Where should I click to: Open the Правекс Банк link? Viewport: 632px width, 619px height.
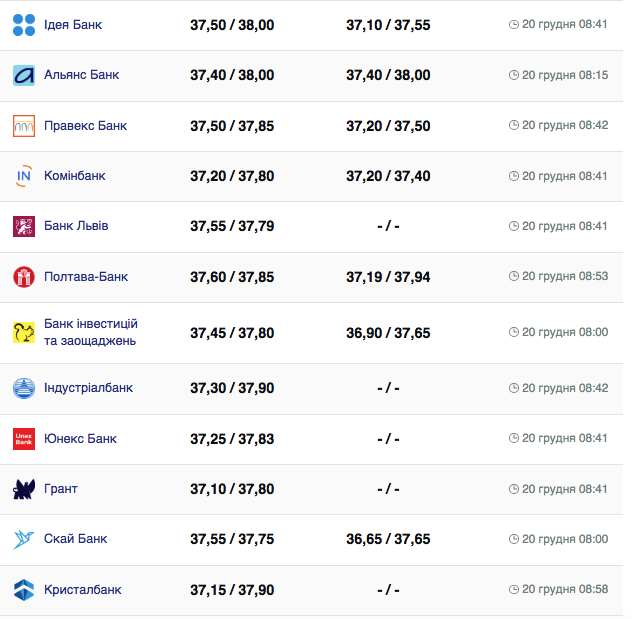pyautogui.click(x=85, y=126)
